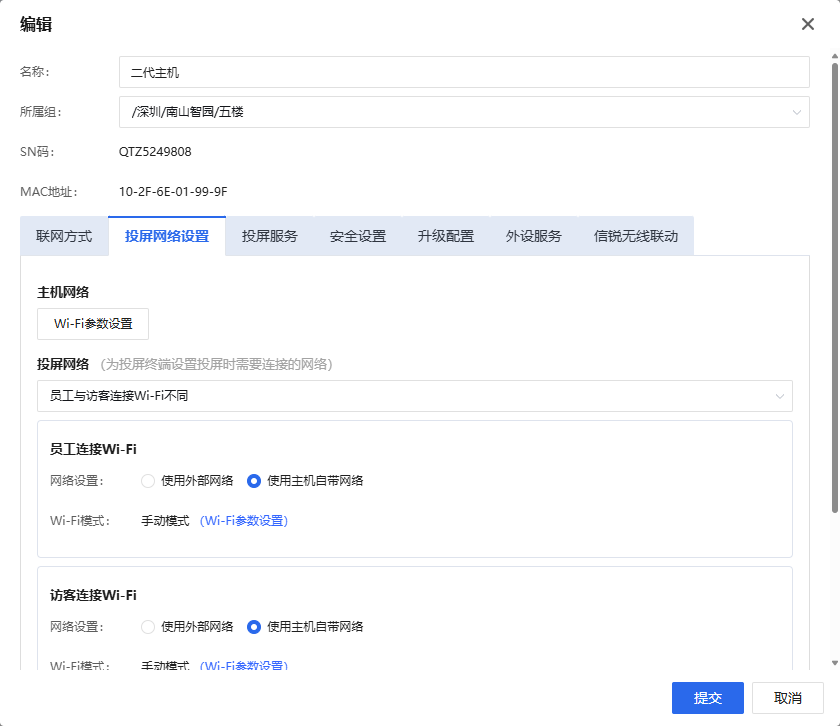840x726 pixels.
Task: Open the 员工 (Wi-Fi参数设置) link
Action: coord(244,521)
